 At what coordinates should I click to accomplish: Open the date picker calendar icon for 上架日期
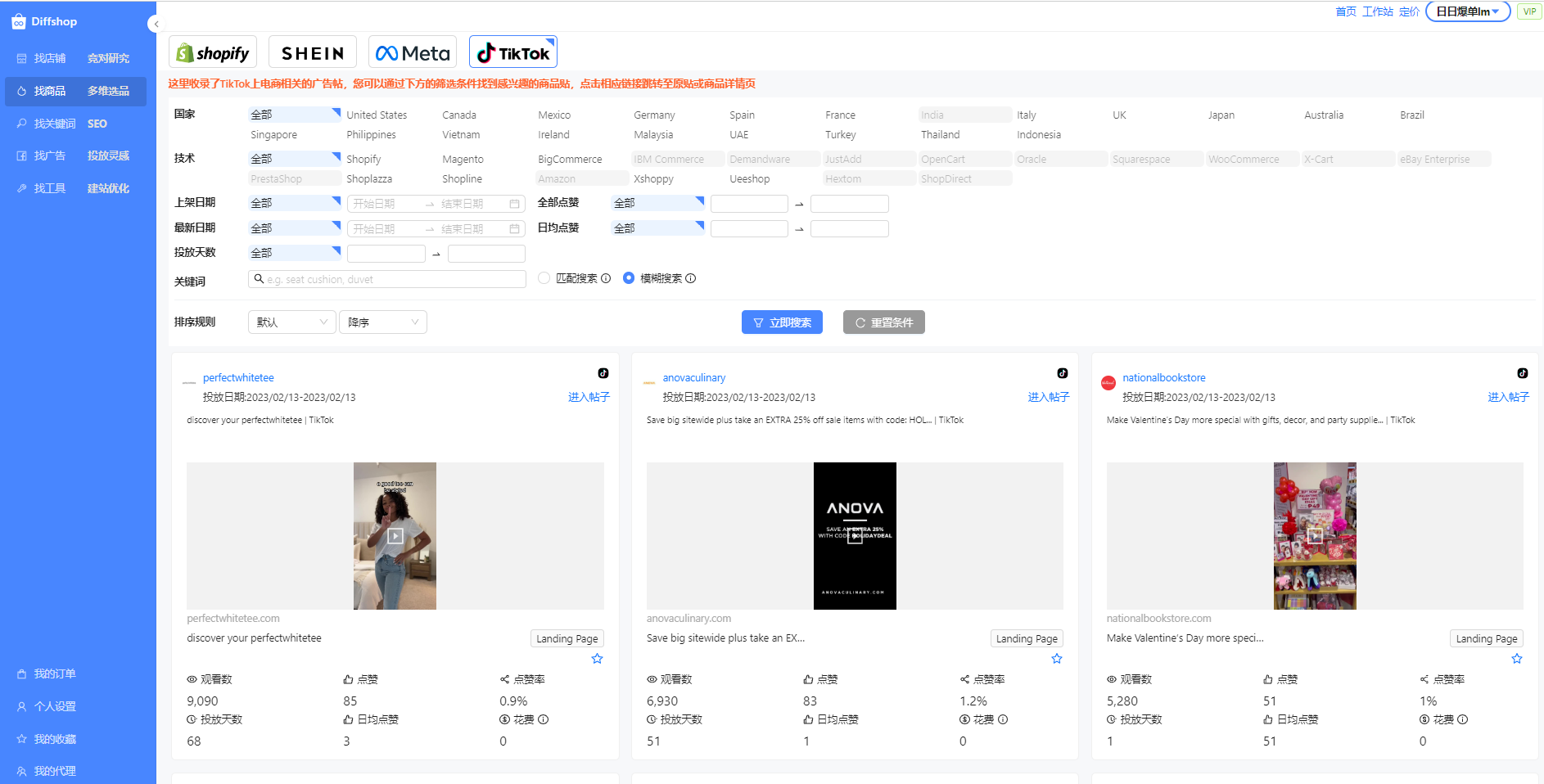point(514,204)
